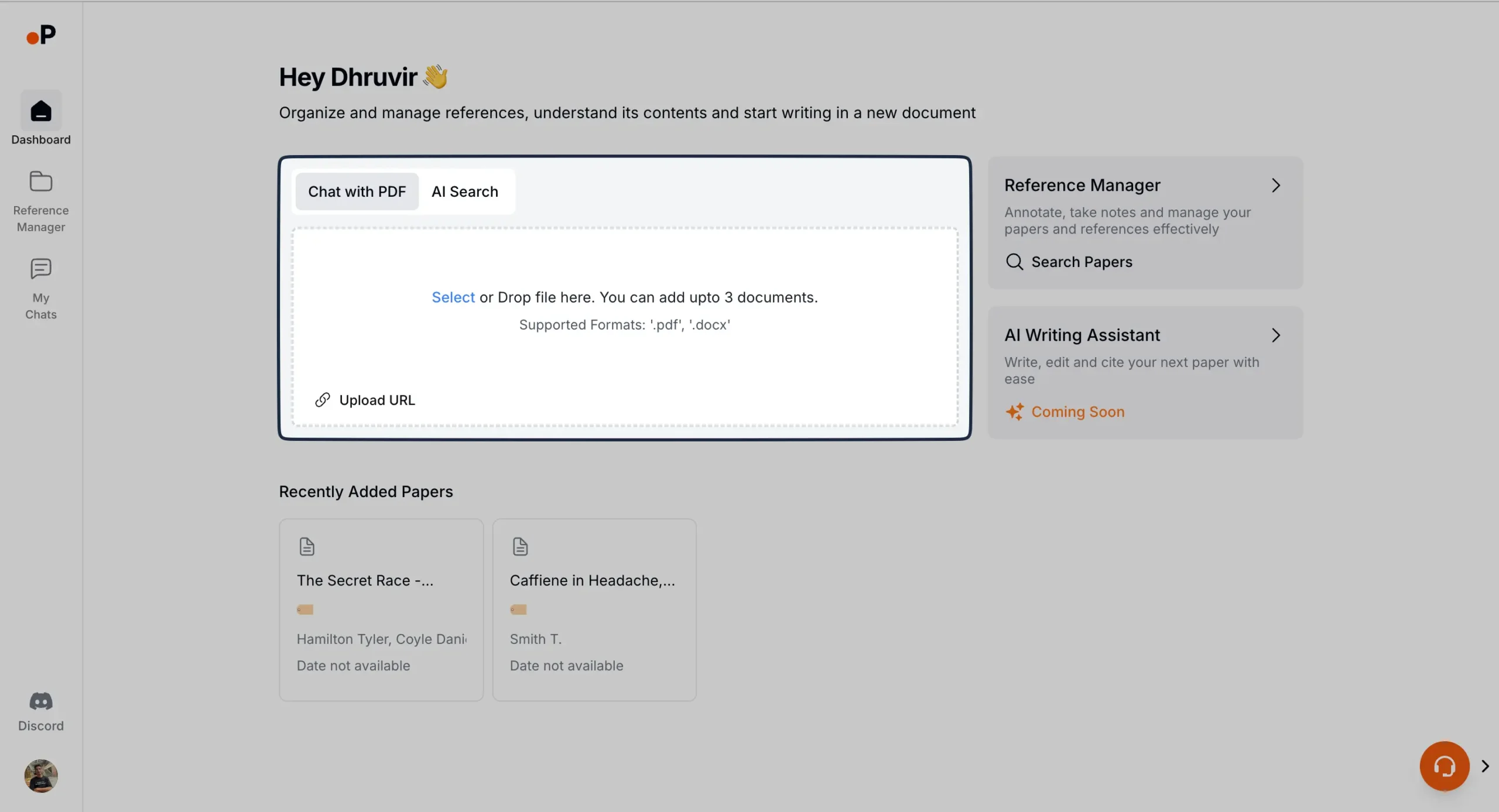Click document icon on Caffiene in Headache card

click(x=520, y=546)
